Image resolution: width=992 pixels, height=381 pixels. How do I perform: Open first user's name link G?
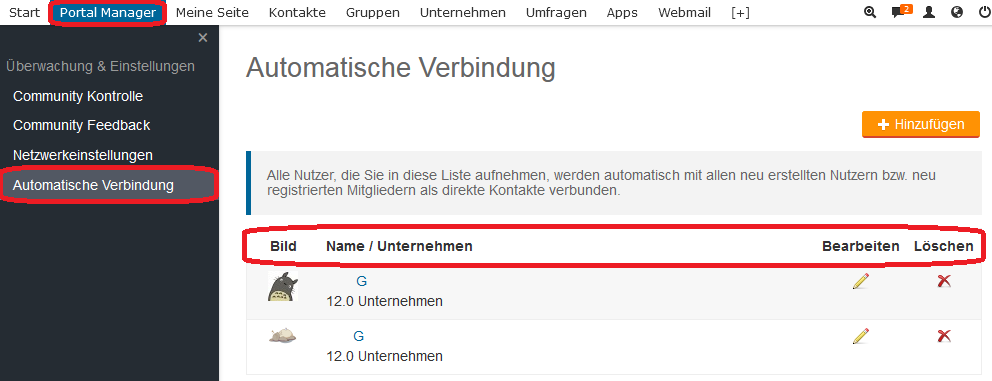click(362, 281)
